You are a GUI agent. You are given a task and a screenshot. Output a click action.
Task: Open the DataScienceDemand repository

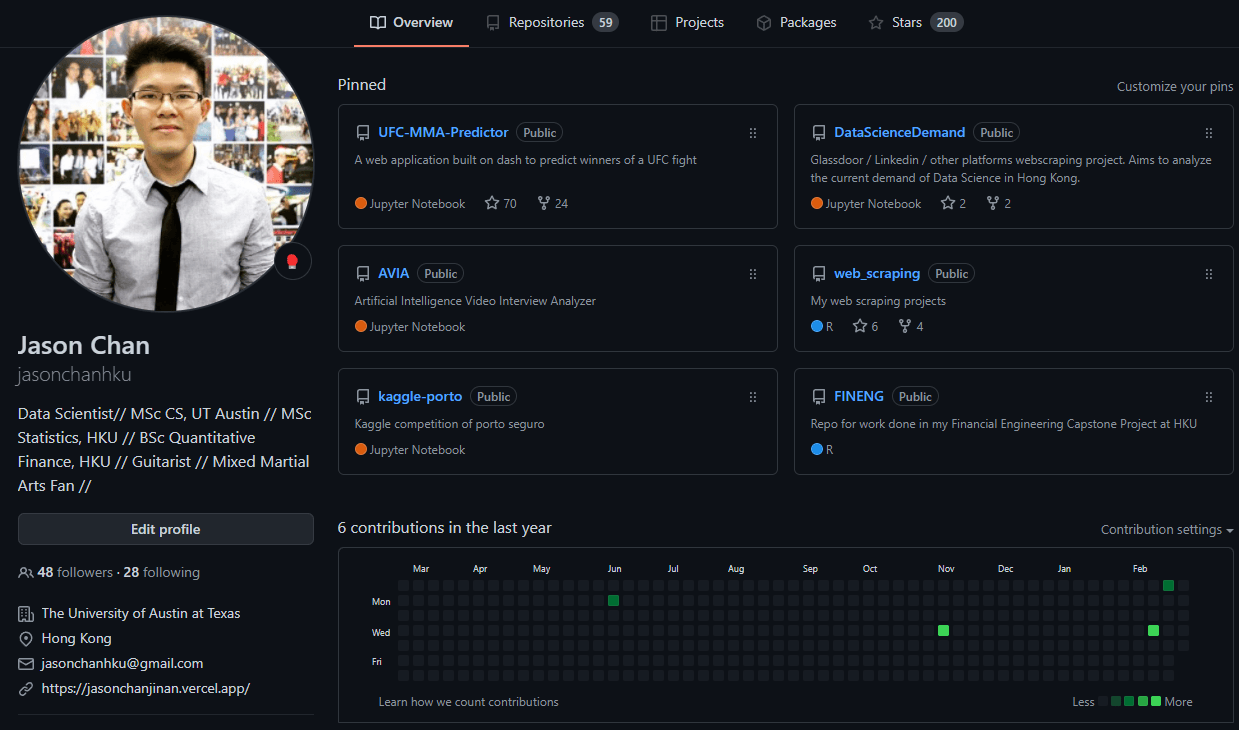899,132
